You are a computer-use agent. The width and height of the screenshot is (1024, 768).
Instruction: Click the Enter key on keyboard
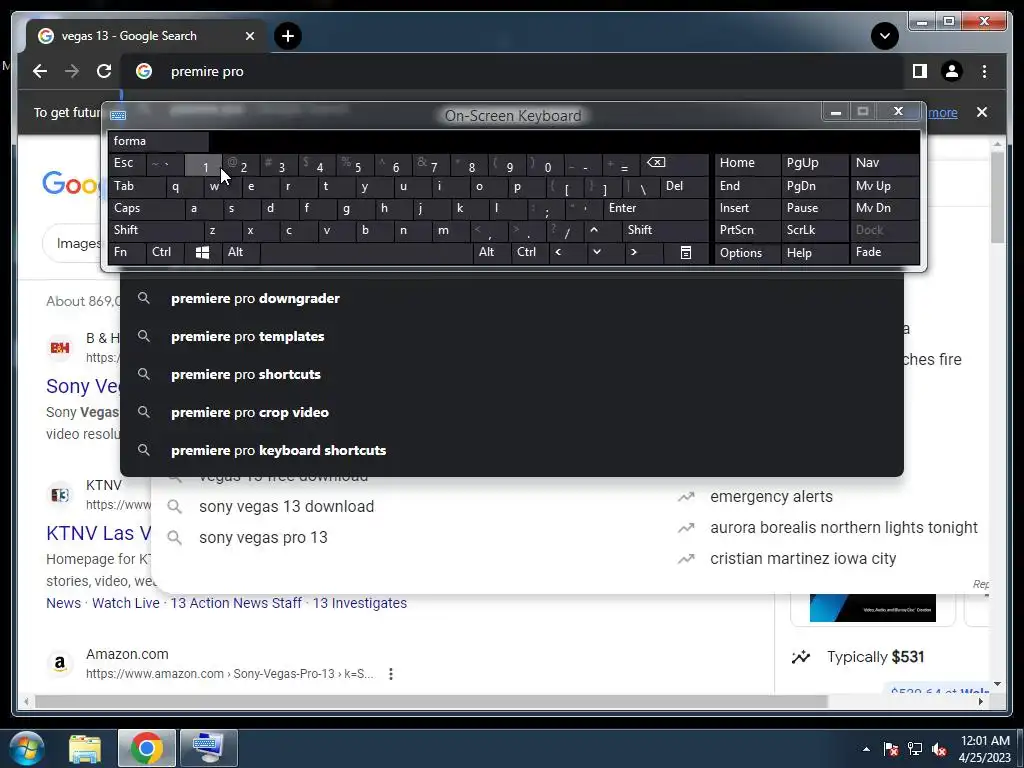coord(656,208)
